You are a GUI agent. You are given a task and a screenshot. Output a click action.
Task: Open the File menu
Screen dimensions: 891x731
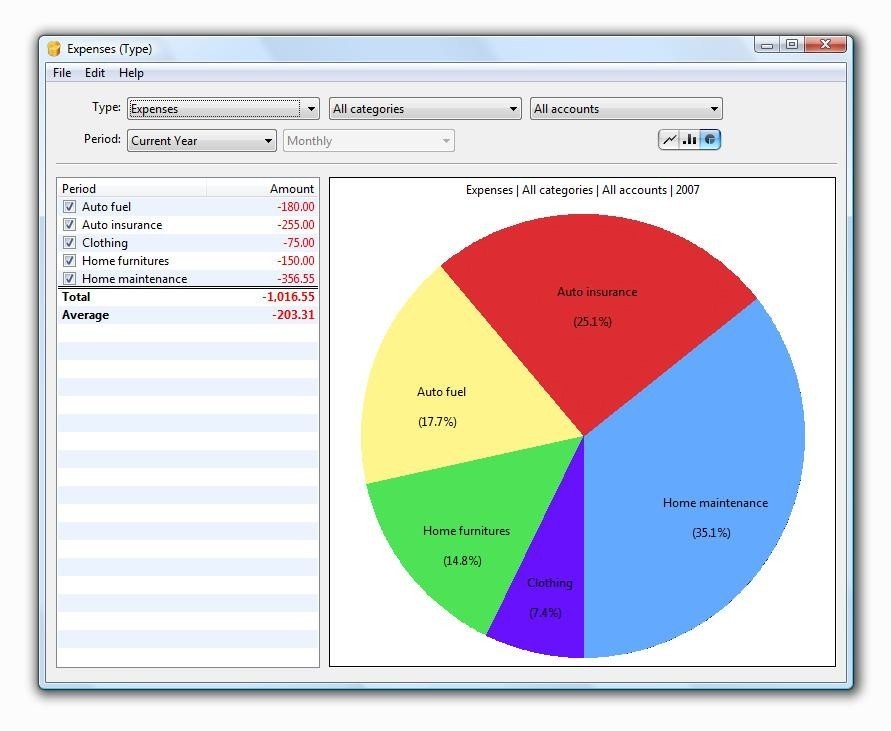tap(62, 73)
